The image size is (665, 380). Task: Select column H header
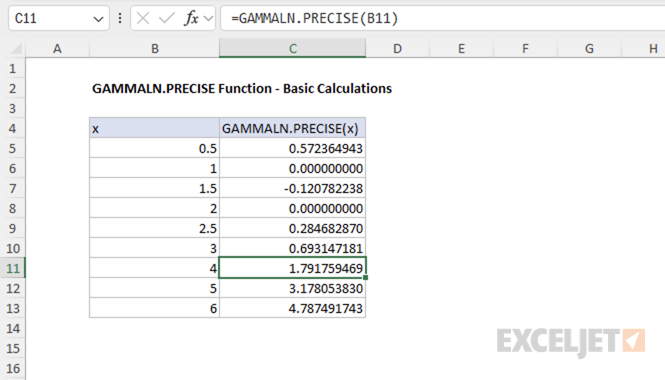click(644, 48)
